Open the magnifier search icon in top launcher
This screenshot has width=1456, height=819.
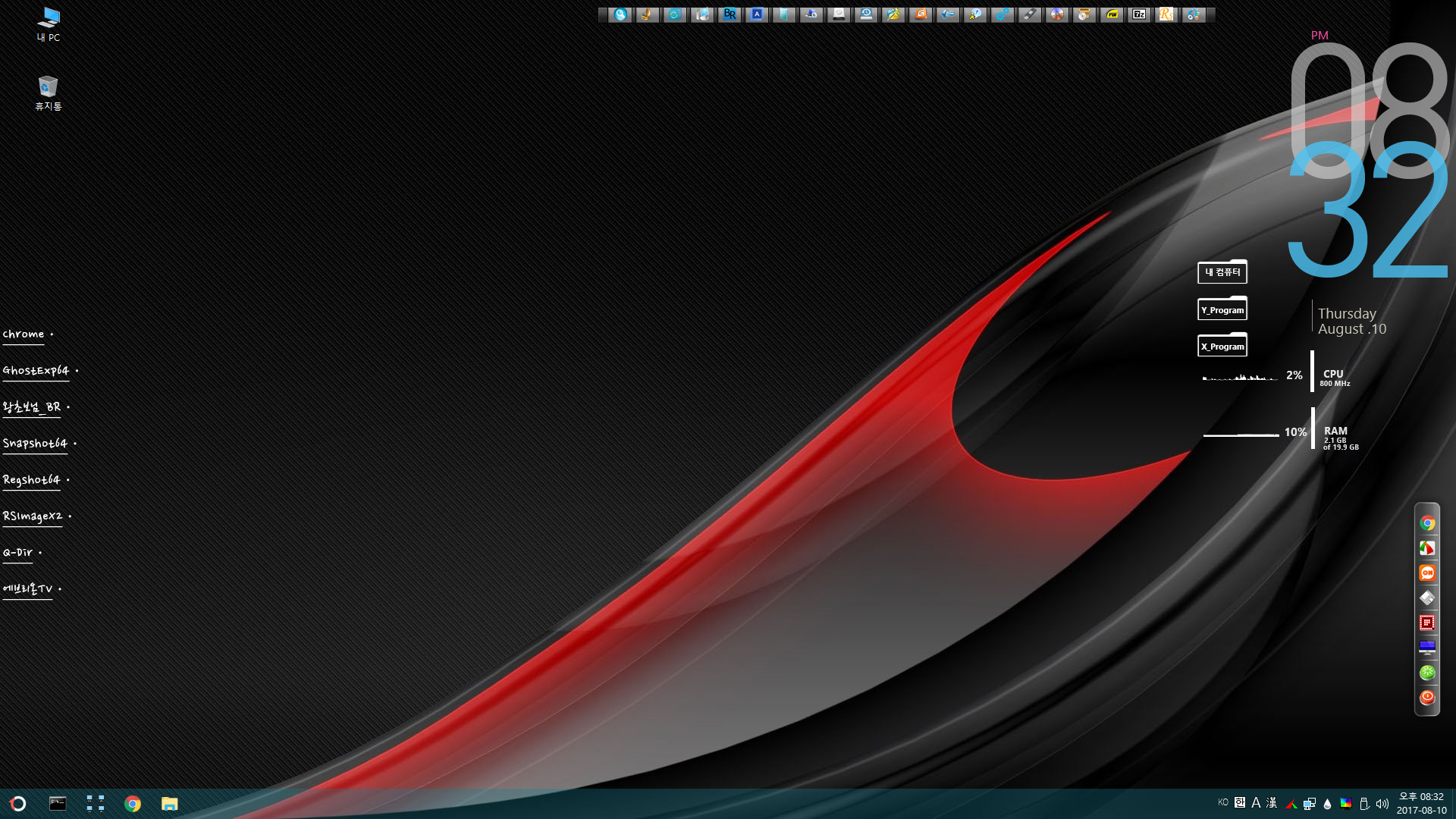tap(620, 14)
